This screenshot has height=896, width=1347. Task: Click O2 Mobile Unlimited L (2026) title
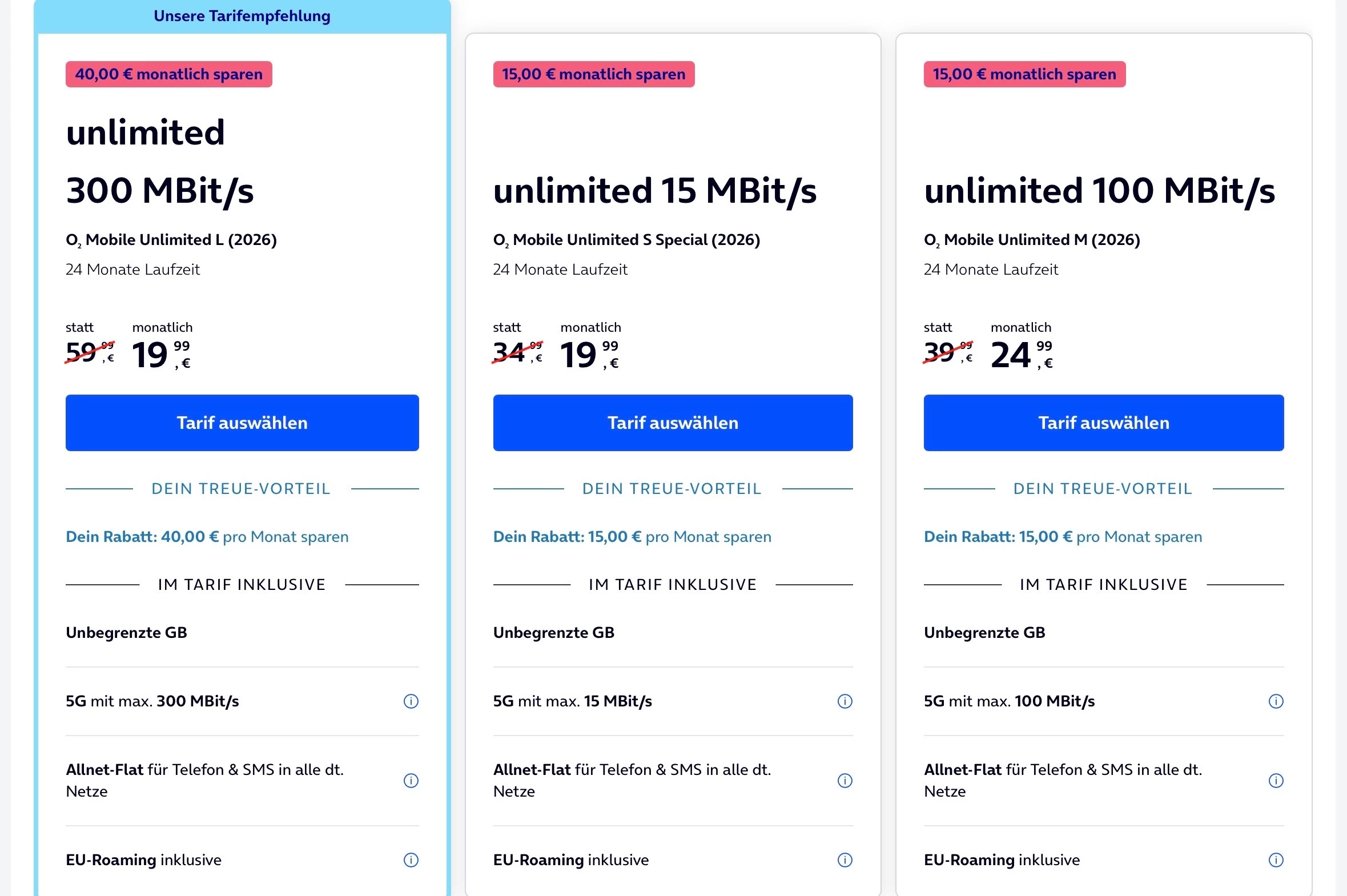[x=171, y=240]
